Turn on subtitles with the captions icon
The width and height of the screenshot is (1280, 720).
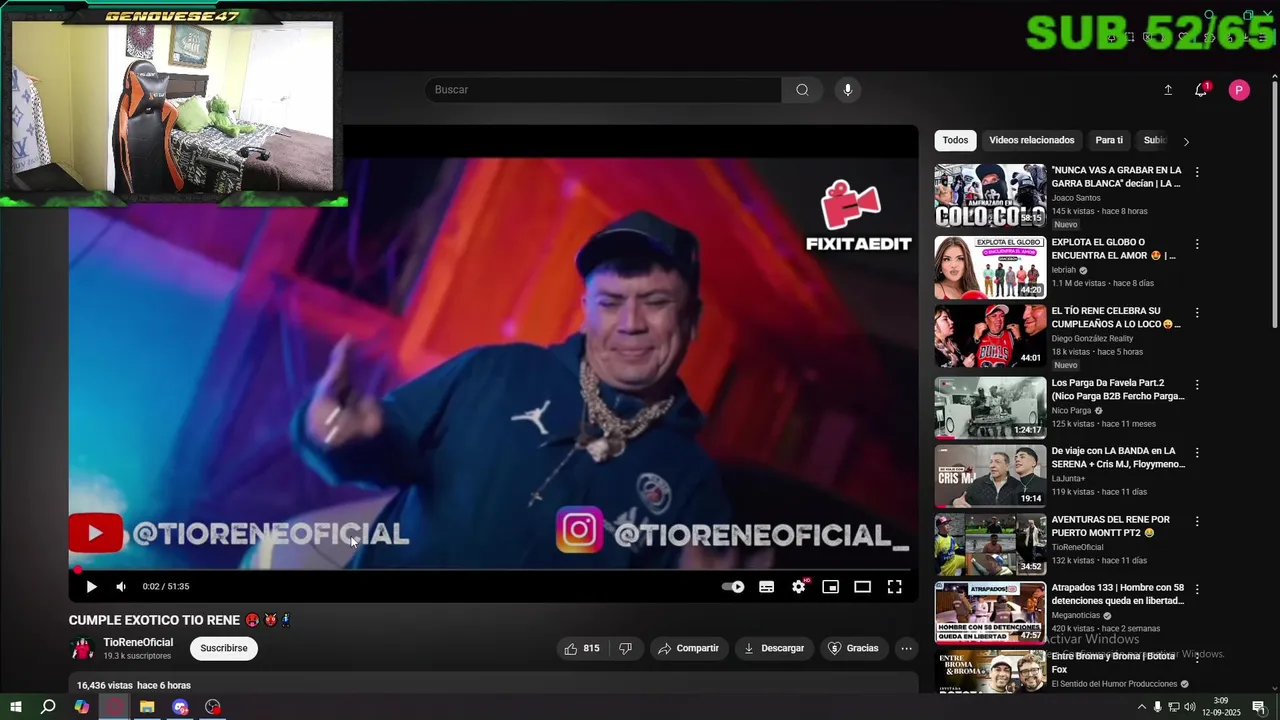tap(766, 587)
